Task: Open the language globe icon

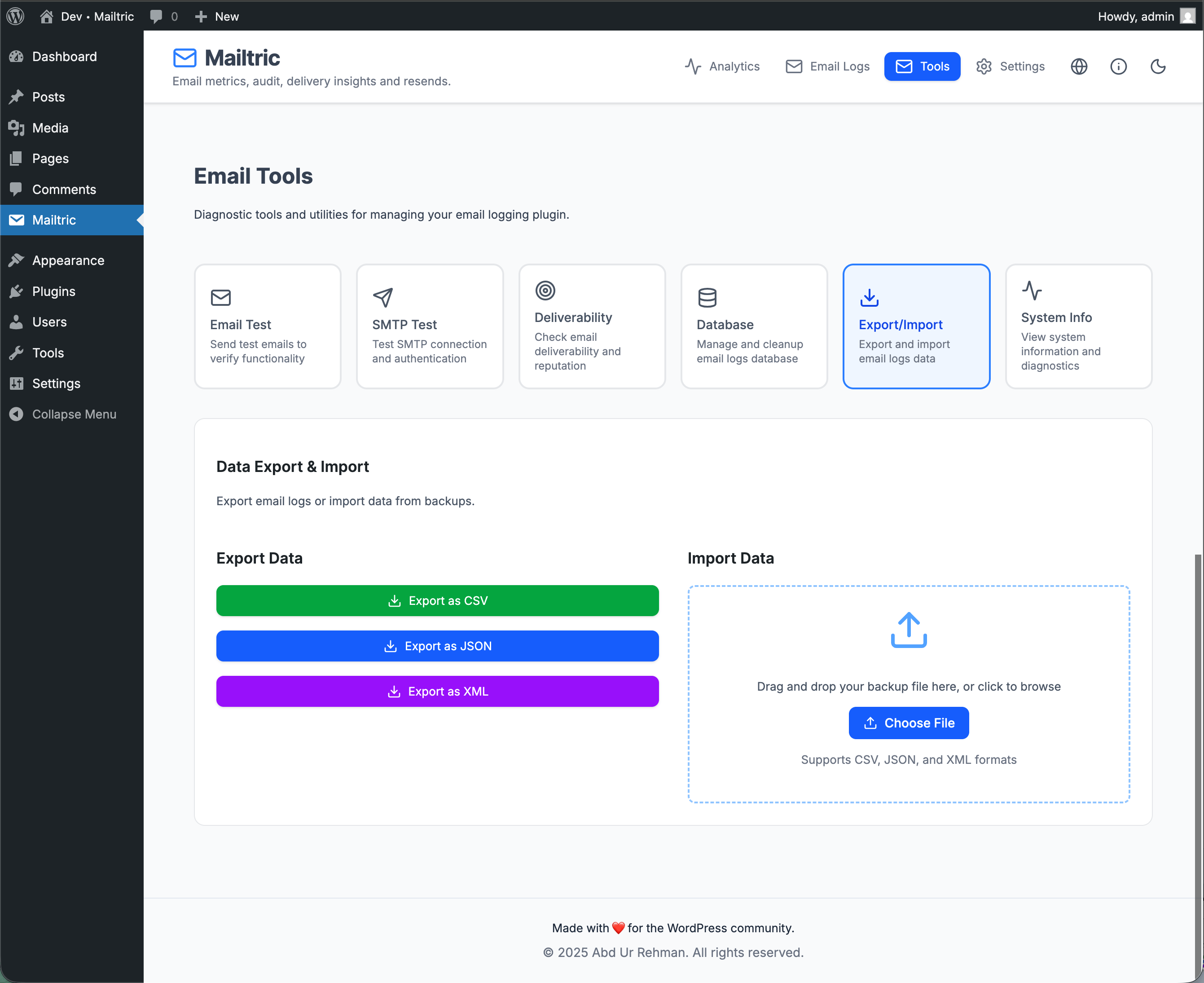Action: pyautogui.click(x=1079, y=66)
